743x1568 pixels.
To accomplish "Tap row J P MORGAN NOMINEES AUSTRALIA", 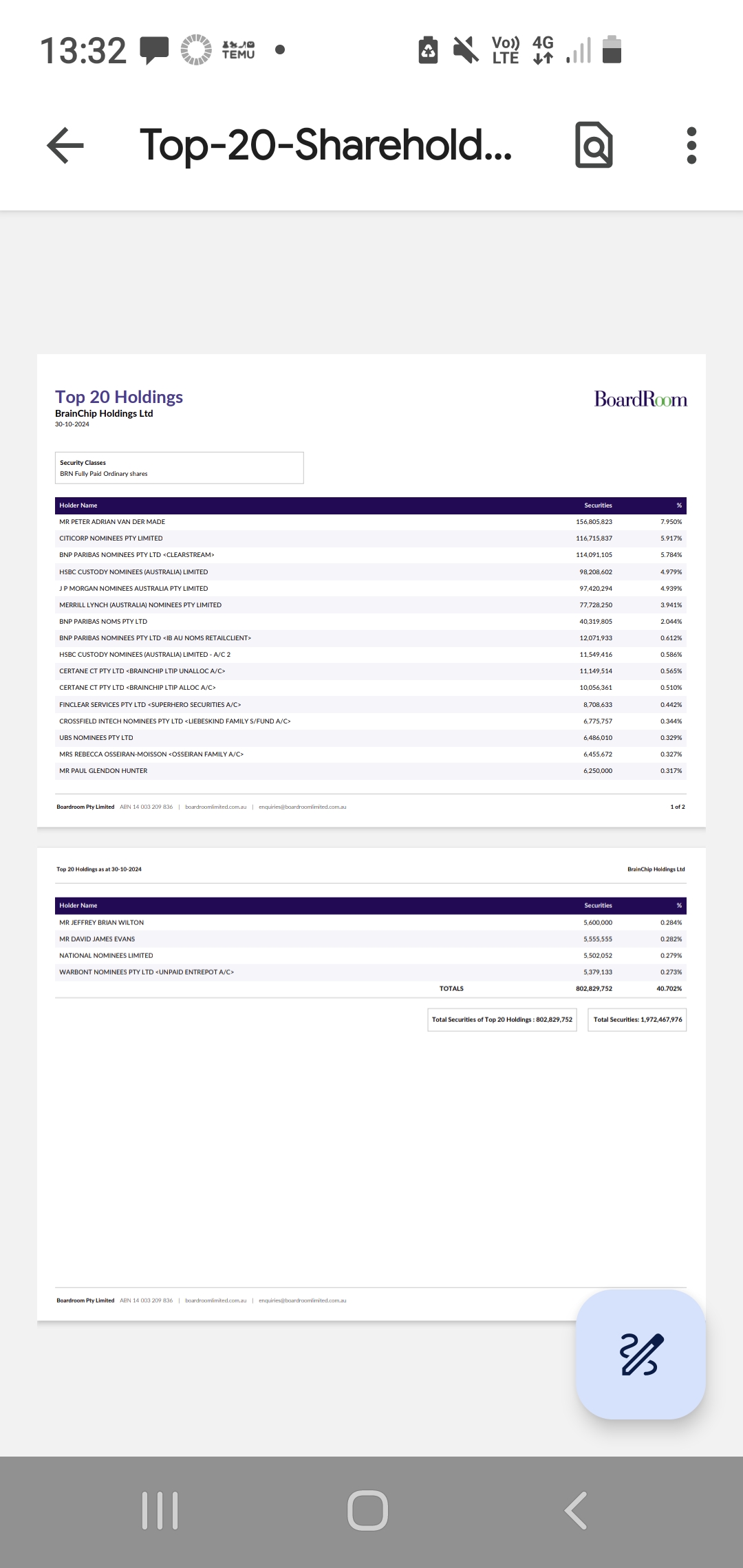I will coord(371,589).
